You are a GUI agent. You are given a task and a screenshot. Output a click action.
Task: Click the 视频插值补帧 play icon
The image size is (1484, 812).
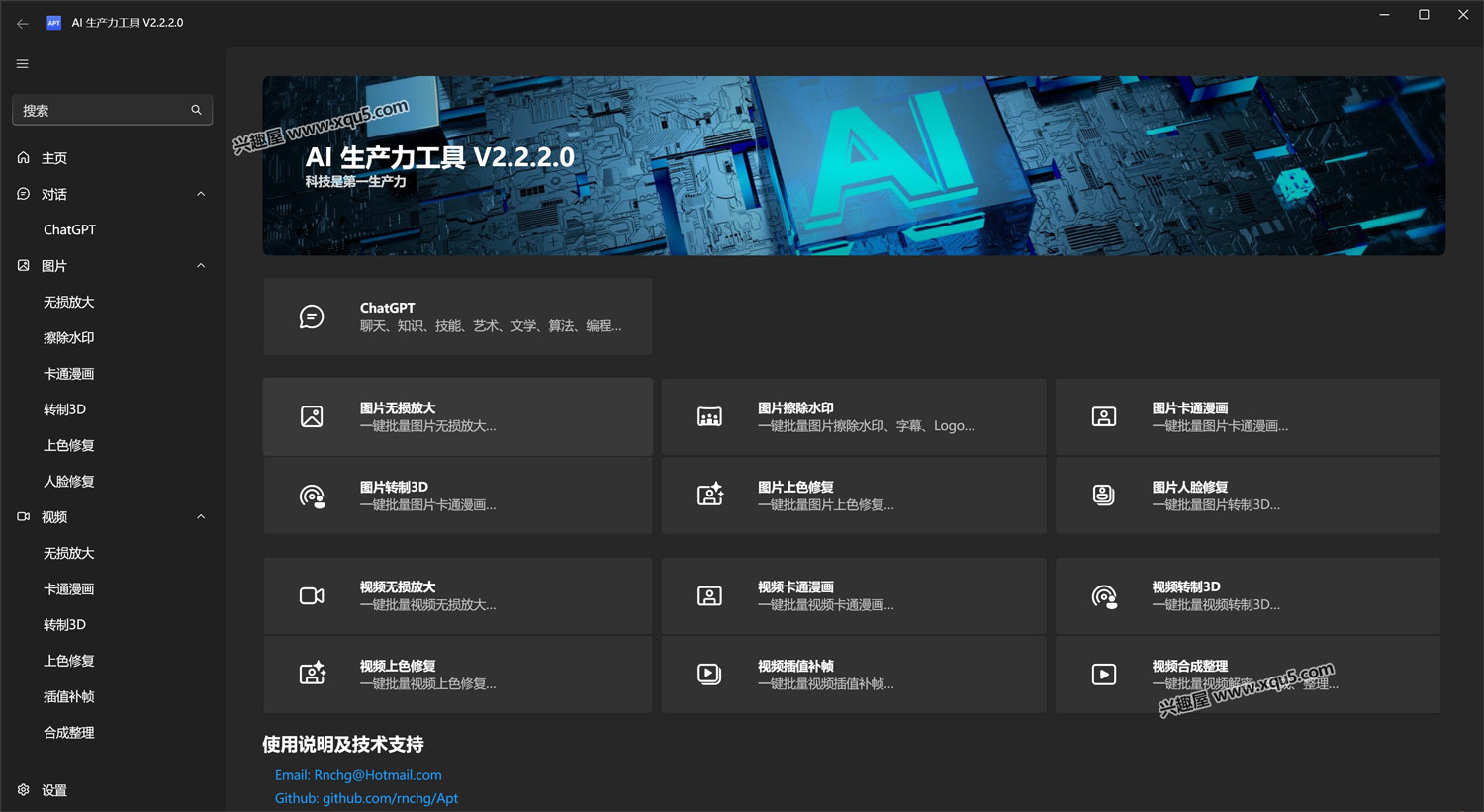[x=709, y=675]
